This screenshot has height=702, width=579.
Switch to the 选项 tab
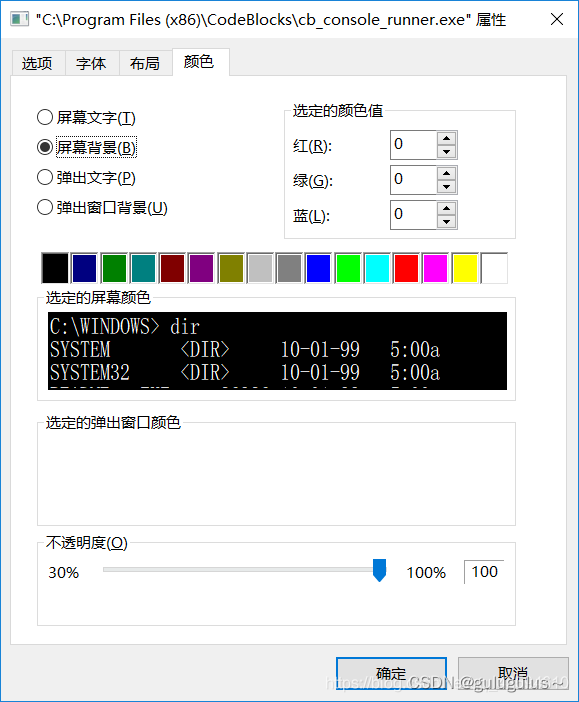coord(38,63)
